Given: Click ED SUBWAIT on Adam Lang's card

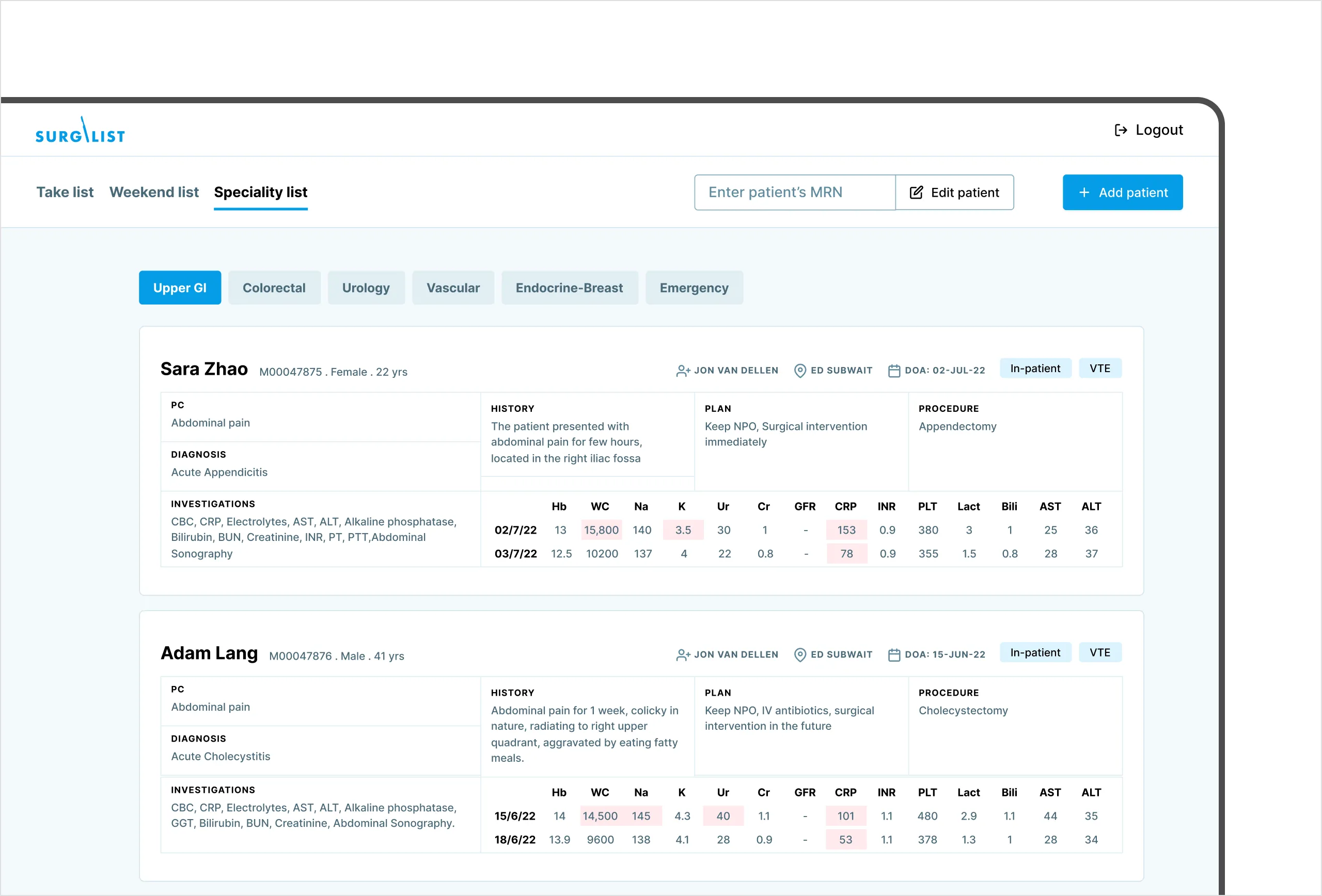Looking at the screenshot, I should [x=841, y=655].
